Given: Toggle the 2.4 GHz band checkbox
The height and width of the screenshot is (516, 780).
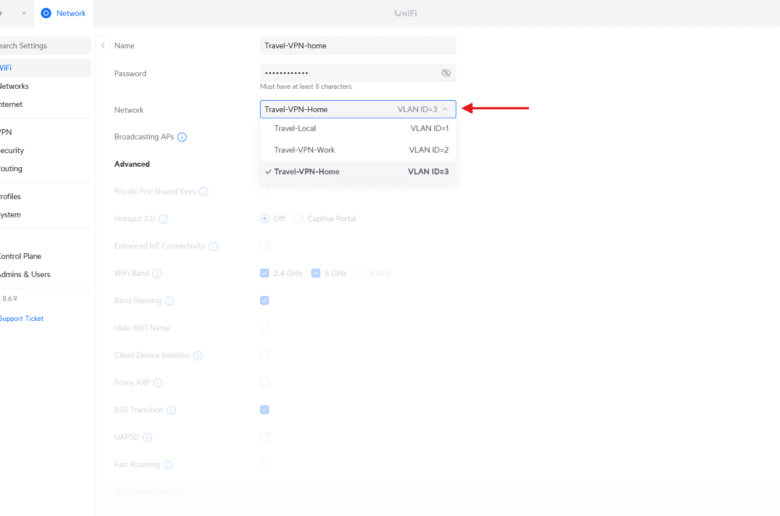Looking at the screenshot, I should tap(265, 273).
